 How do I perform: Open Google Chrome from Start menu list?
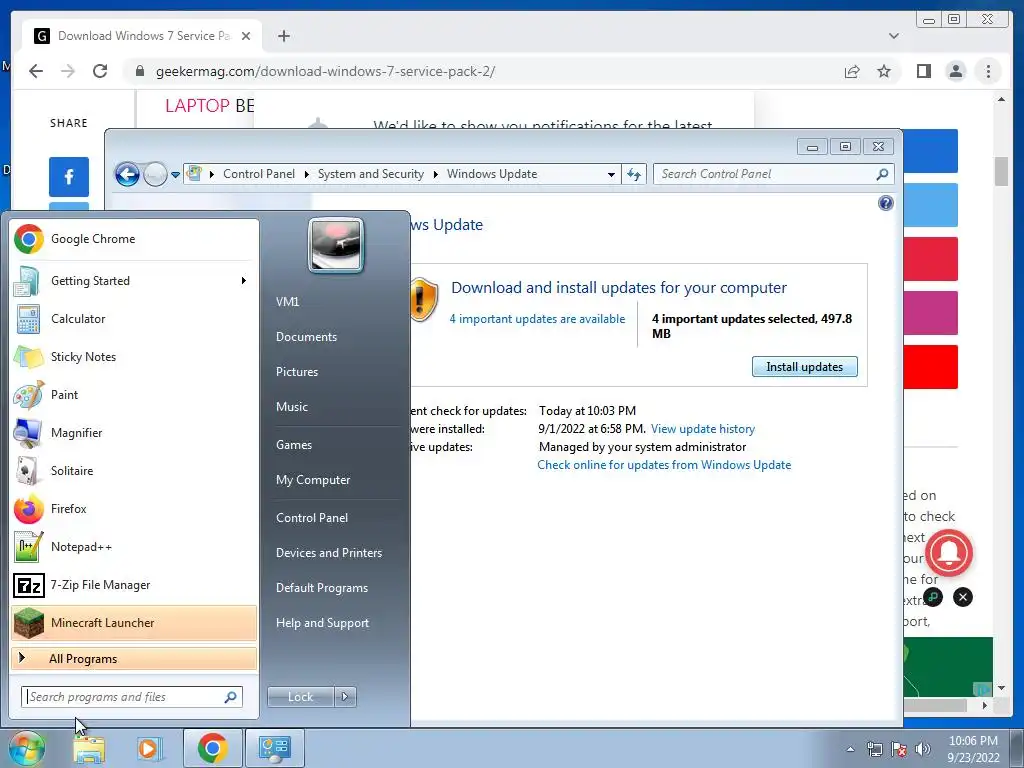coord(133,239)
